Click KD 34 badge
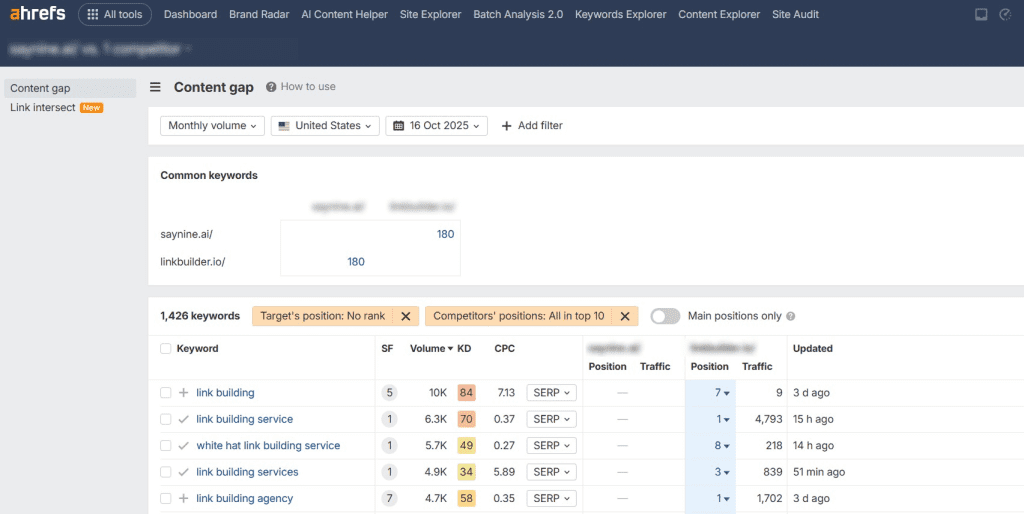This screenshot has height=514, width=1024. 466,472
